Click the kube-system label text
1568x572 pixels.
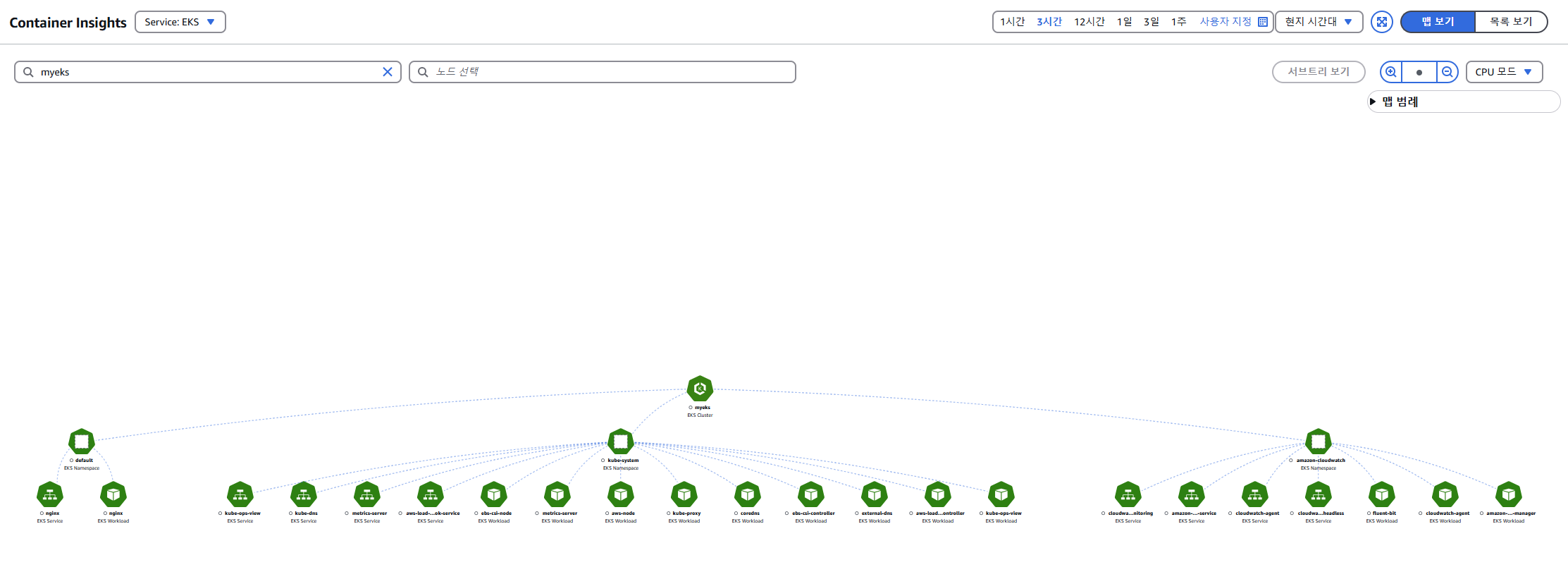click(623, 461)
